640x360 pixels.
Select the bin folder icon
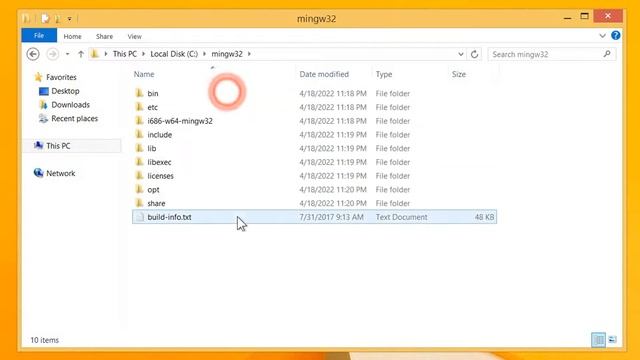[140, 93]
